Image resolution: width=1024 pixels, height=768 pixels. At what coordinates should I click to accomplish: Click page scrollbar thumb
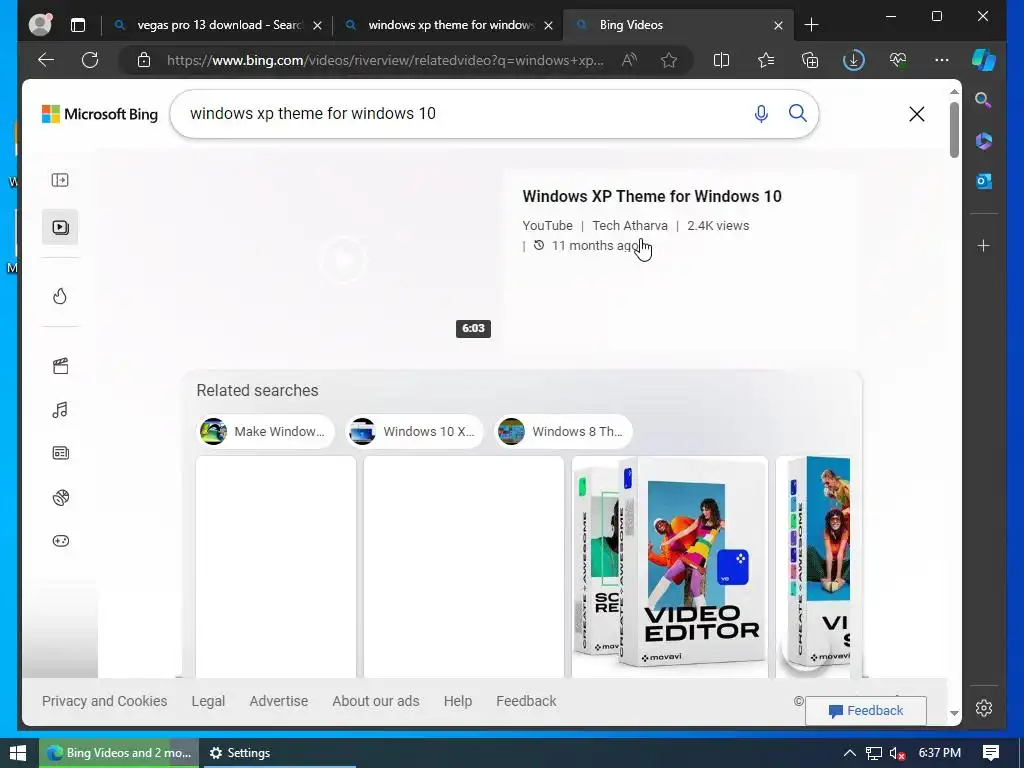tap(954, 129)
